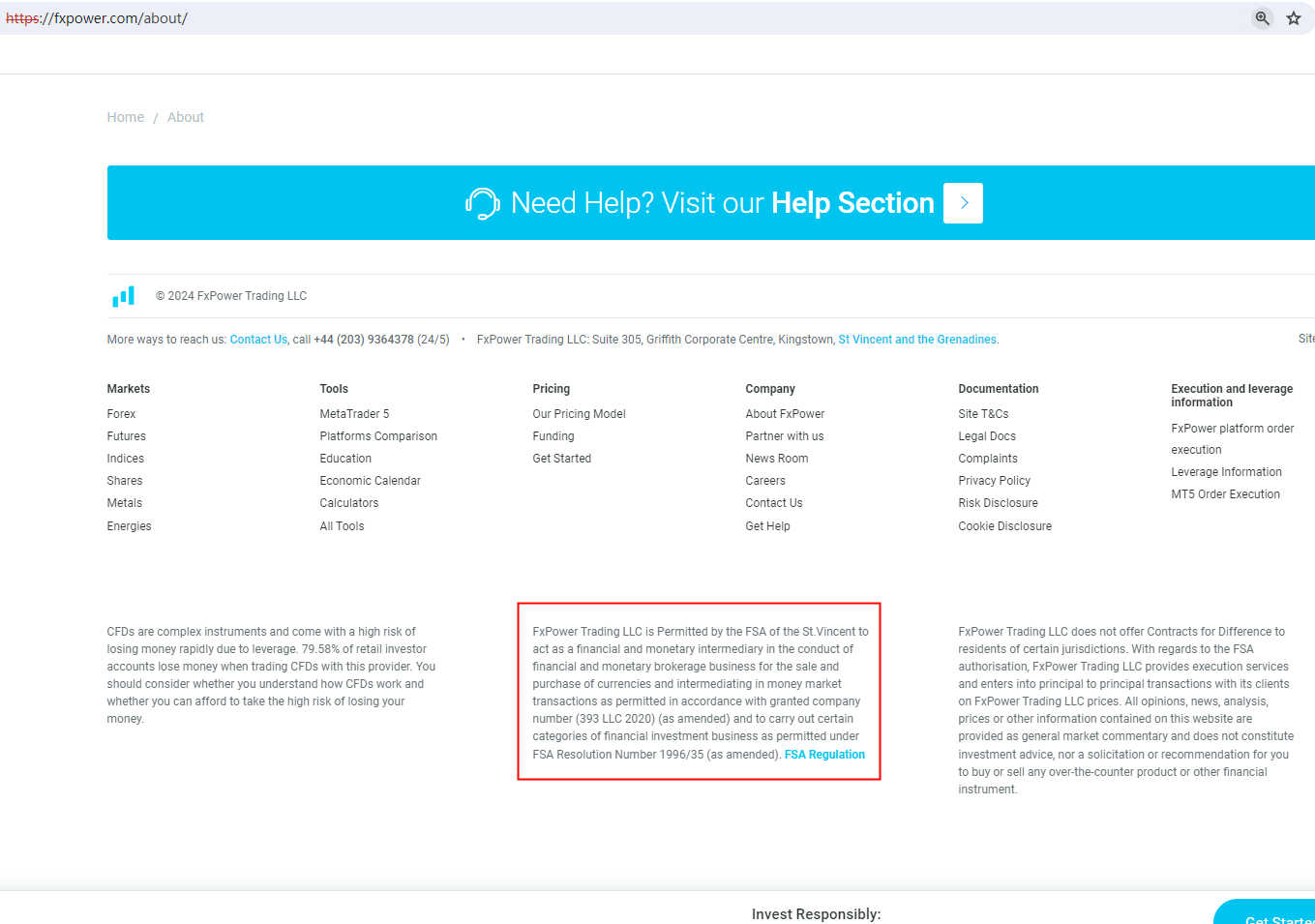
Task: Open All Tools link
Action: click(343, 526)
